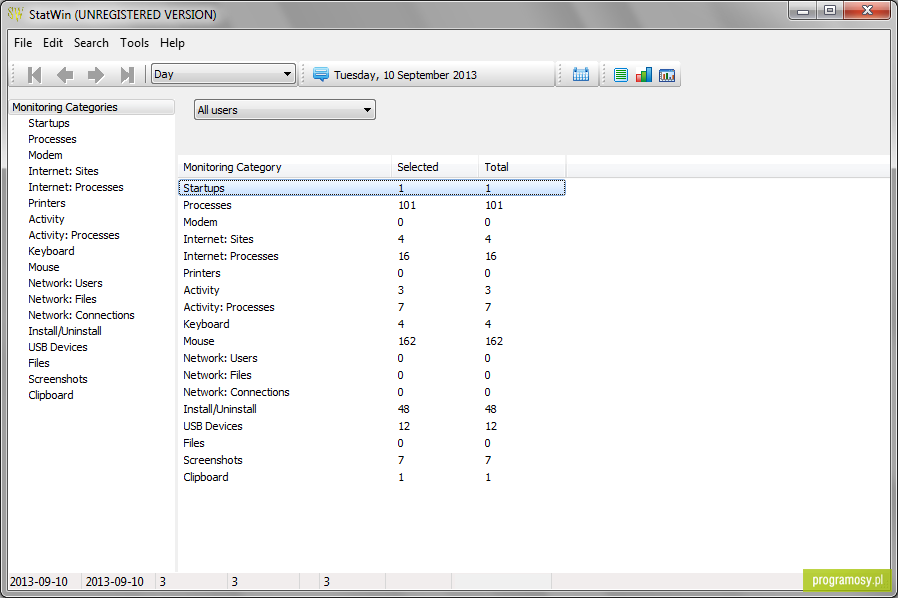Click the Printers row in table
The width and height of the screenshot is (898, 598).
372,273
